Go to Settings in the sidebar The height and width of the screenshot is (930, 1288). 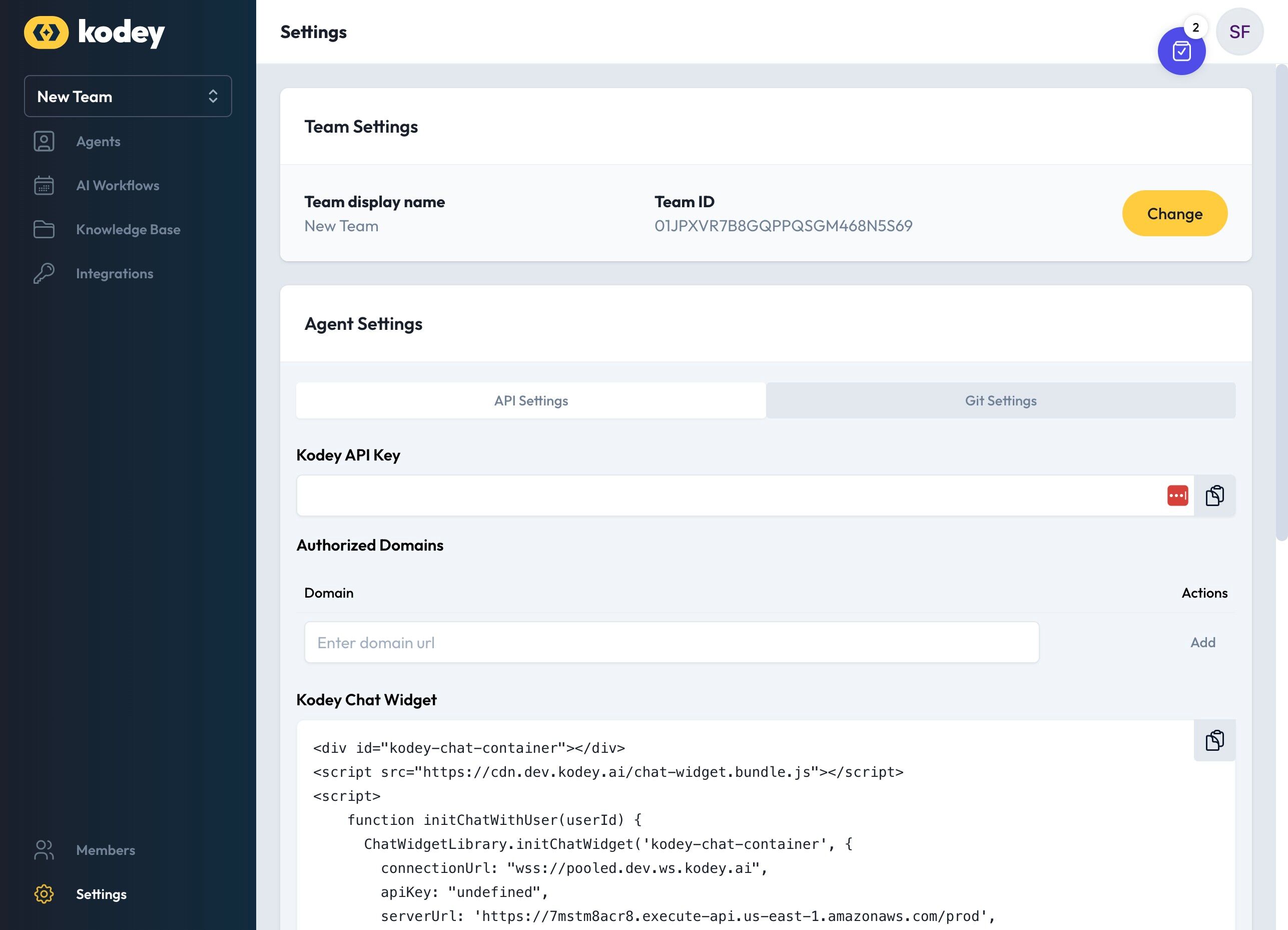[x=101, y=894]
